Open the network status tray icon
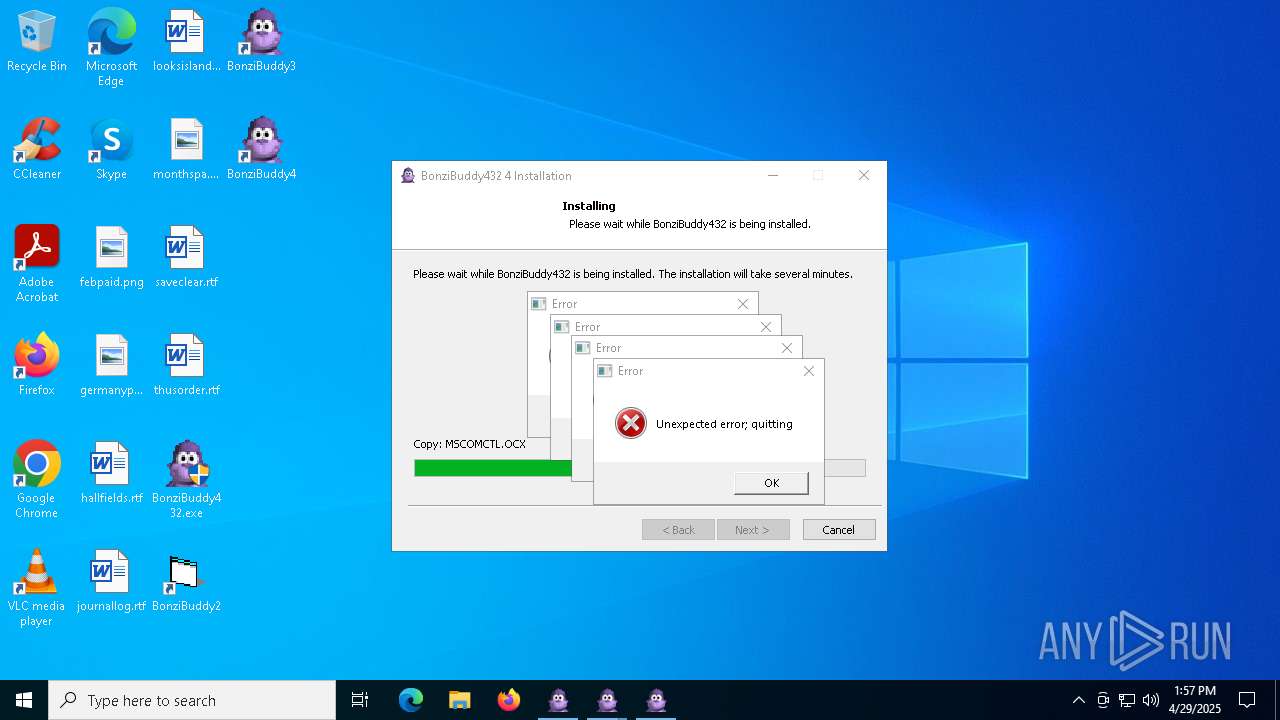Screen dimensions: 1280x720 click(1127, 700)
